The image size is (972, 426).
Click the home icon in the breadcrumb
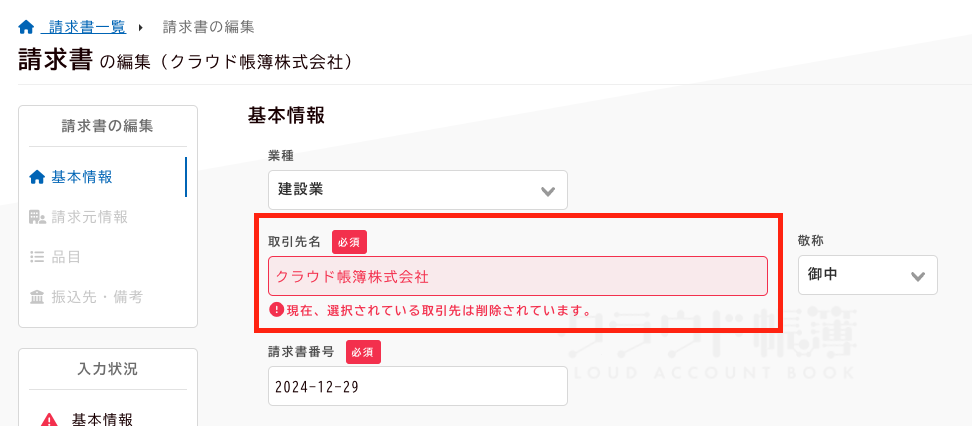27,27
